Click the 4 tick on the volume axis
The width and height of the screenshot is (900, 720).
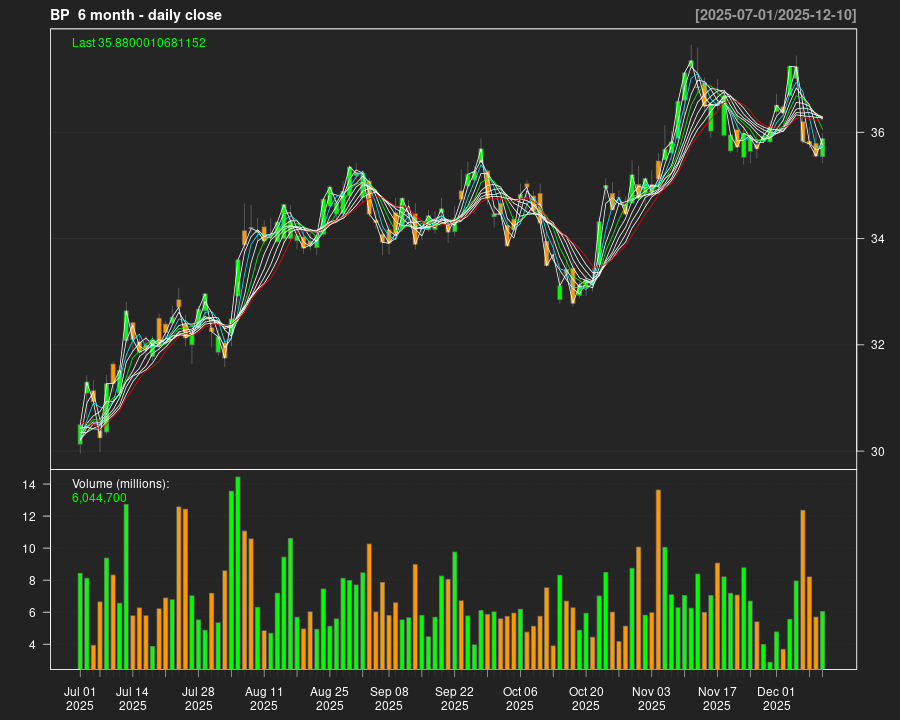coord(31,645)
